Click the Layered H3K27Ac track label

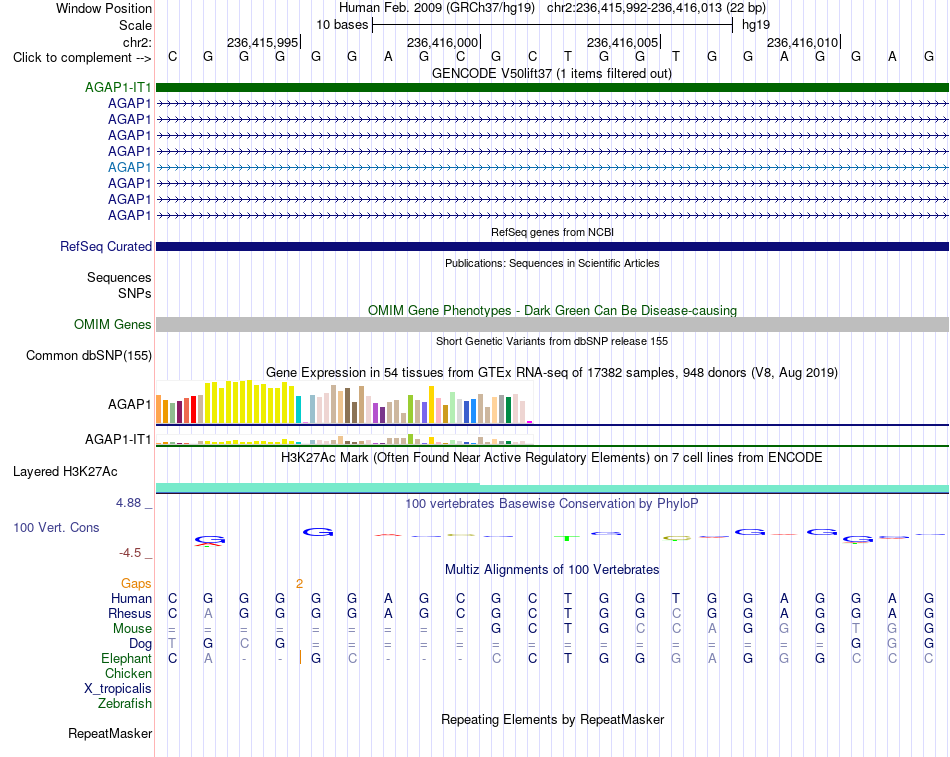point(65,472)
